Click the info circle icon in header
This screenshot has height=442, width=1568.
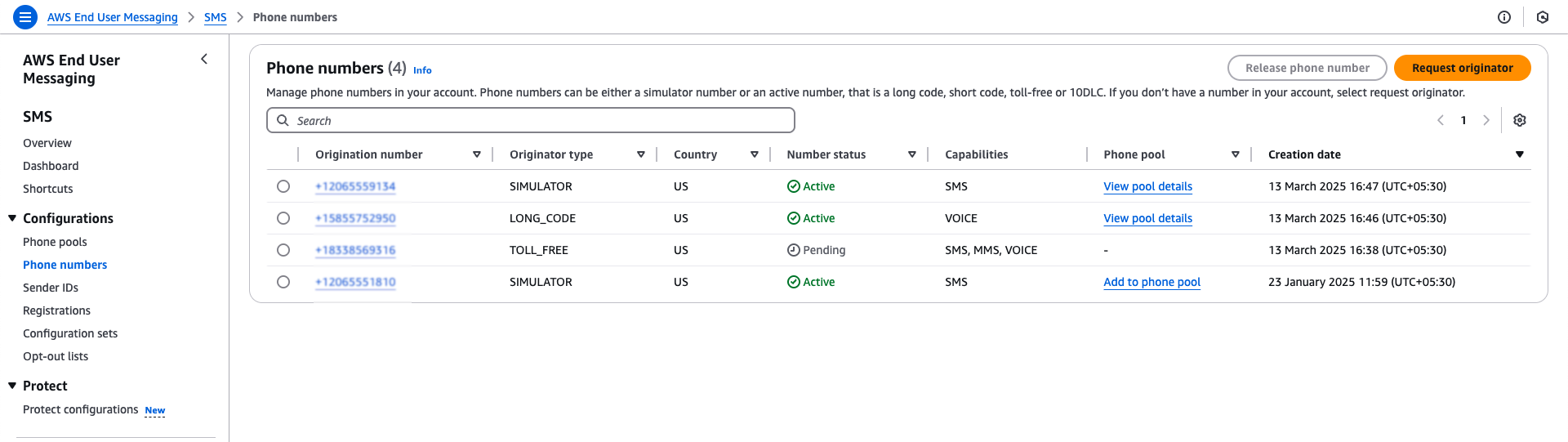tap(1504, 17)
